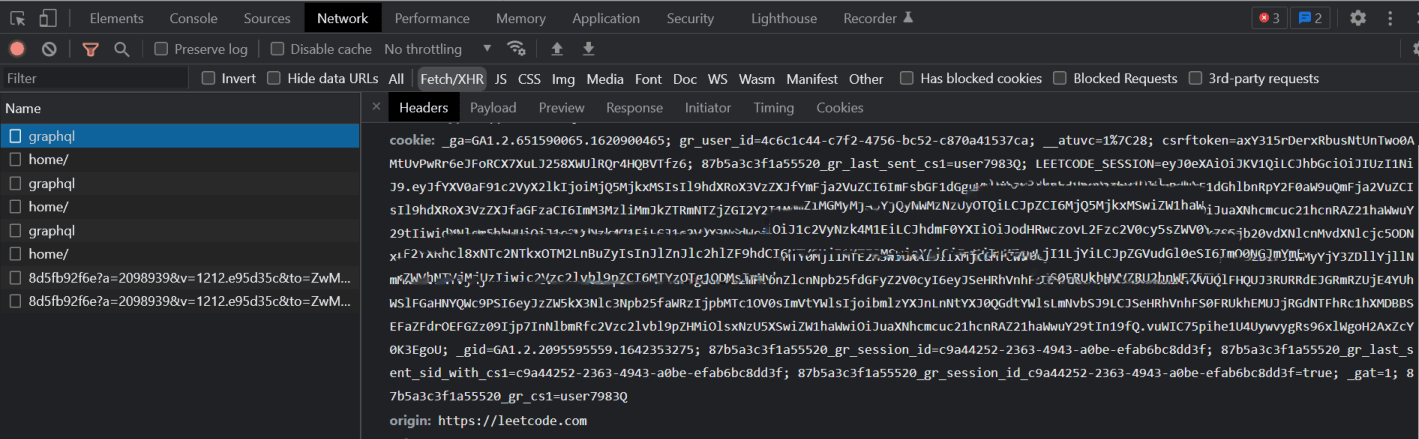Select the home/ request below the first graphql
1419x439 pixels.
click(48, 160)
